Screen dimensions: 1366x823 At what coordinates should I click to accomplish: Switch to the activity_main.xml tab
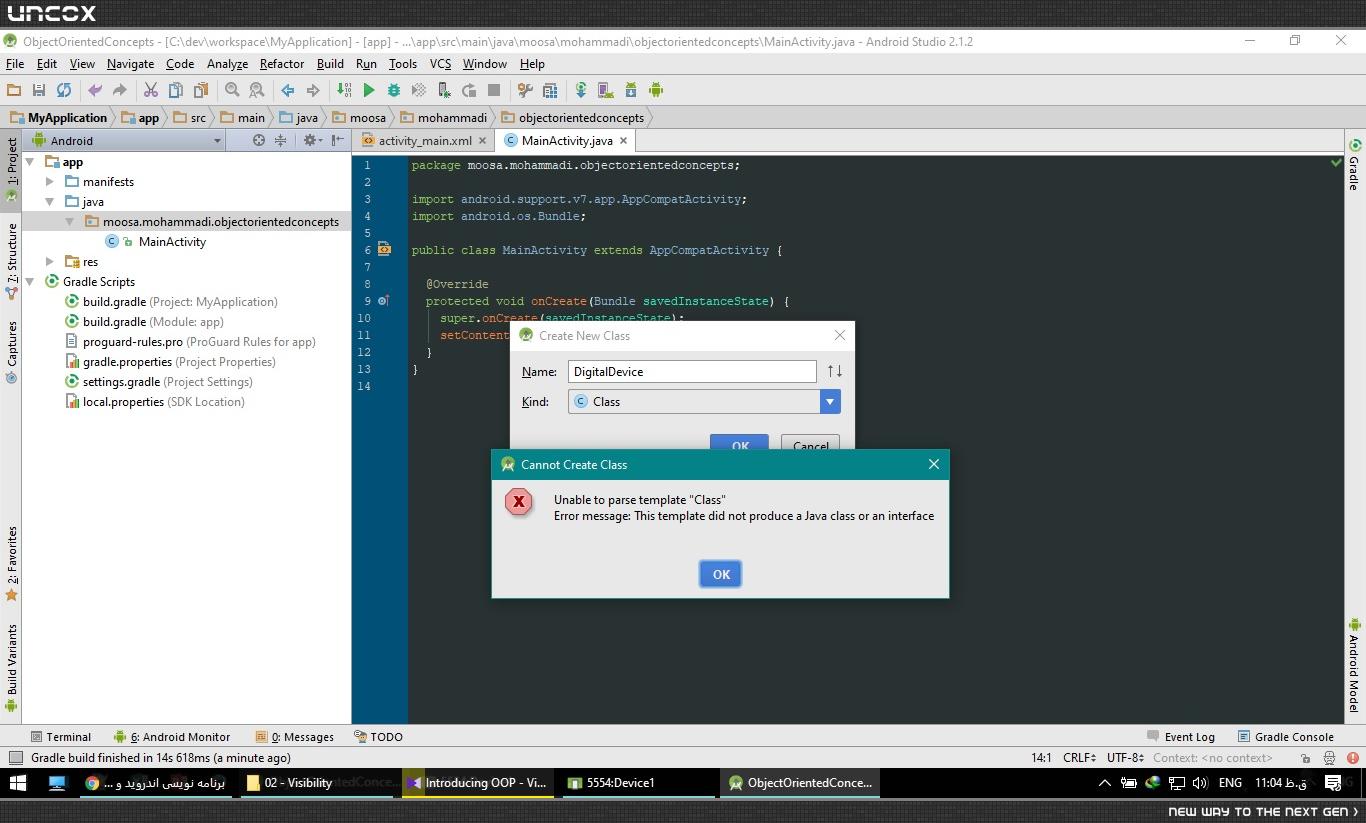[x=424, y=141]
